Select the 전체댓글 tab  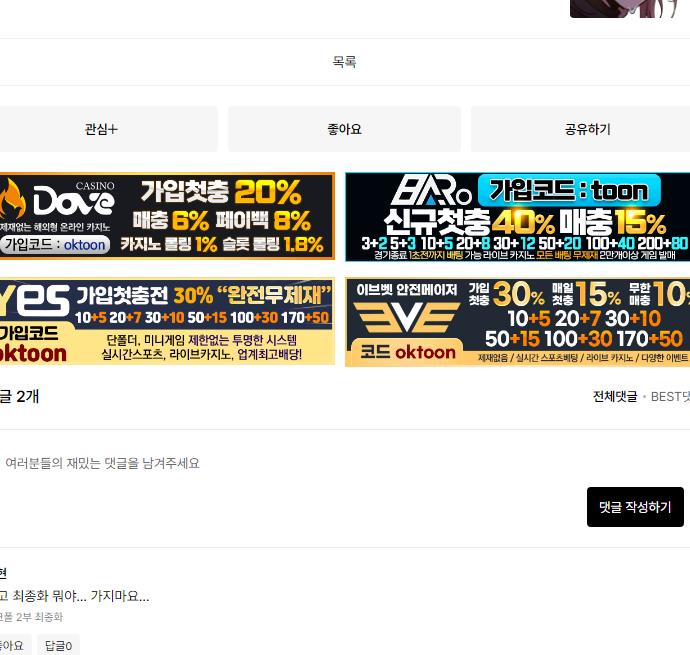[x=615, y=397]
